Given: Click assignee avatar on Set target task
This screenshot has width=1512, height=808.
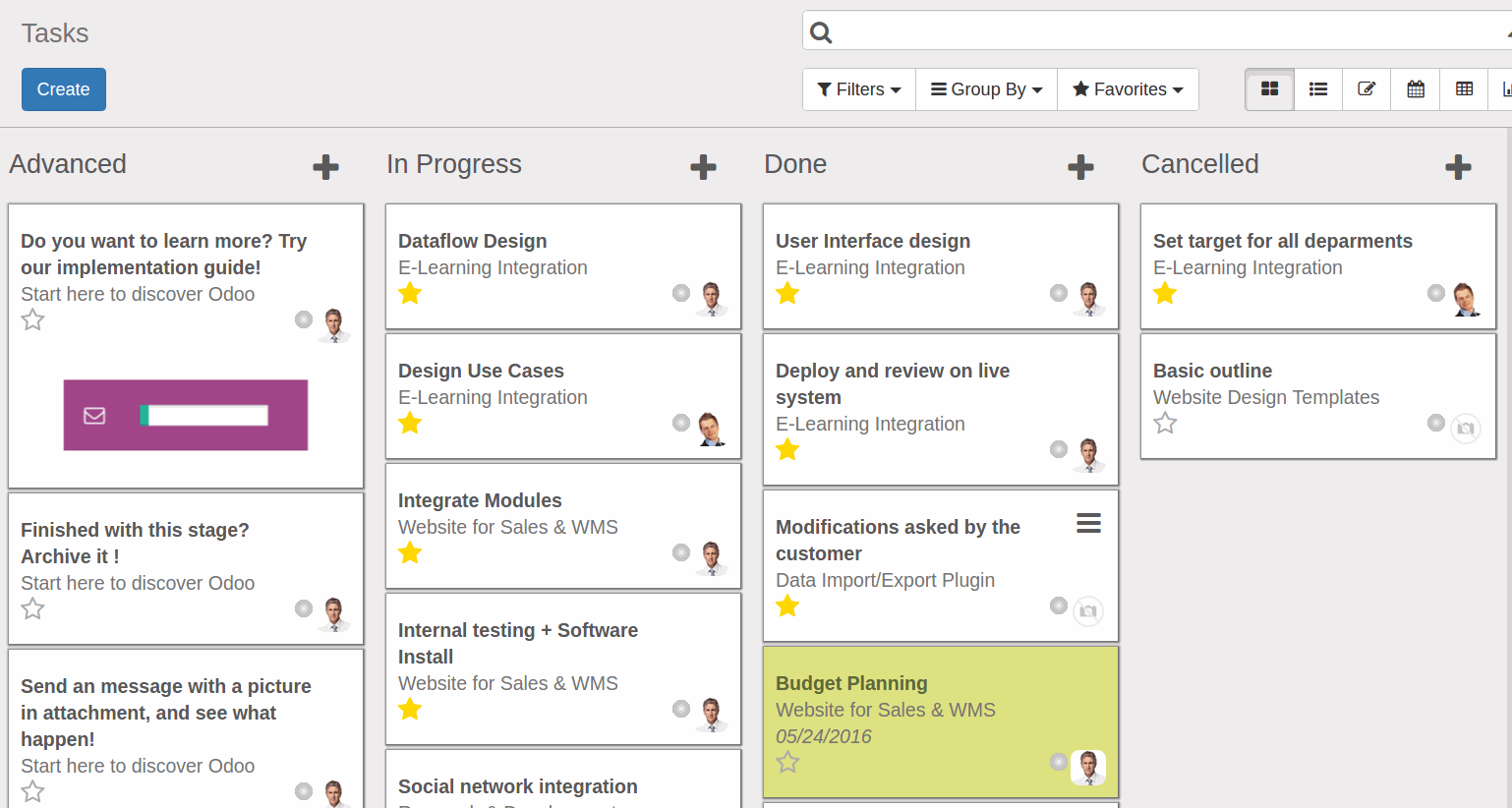Looking at the screenshot, I should (x=1466, y=298).
